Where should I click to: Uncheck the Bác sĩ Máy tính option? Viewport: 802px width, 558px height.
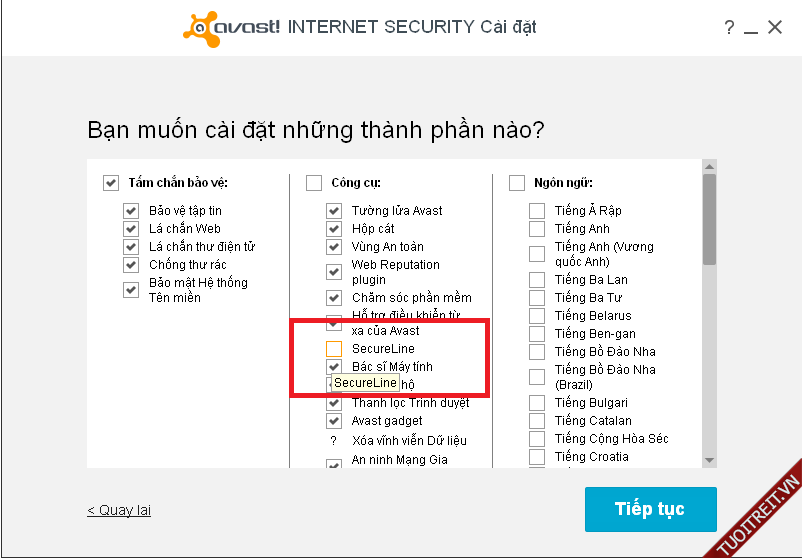[x=334, y=367]
